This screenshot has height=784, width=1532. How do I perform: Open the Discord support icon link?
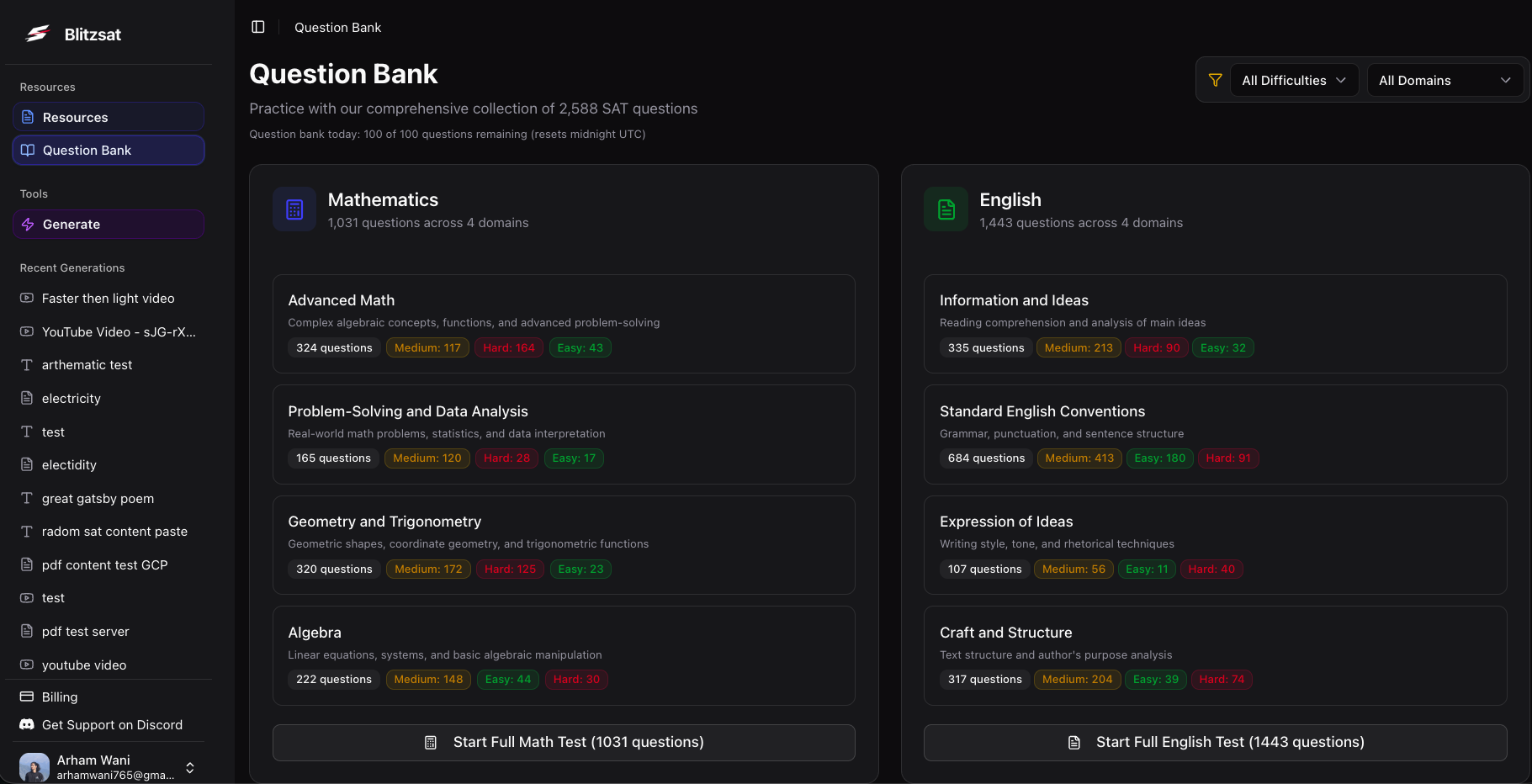pyautogui.click(x=27, y=724)
